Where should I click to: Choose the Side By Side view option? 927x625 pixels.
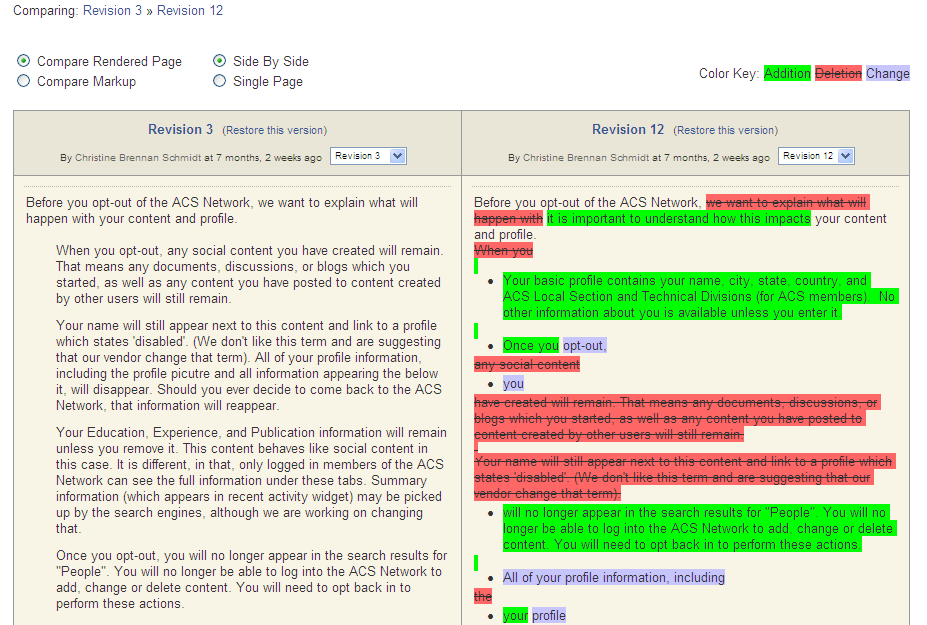pyautogui.click(x=220, y=61)
